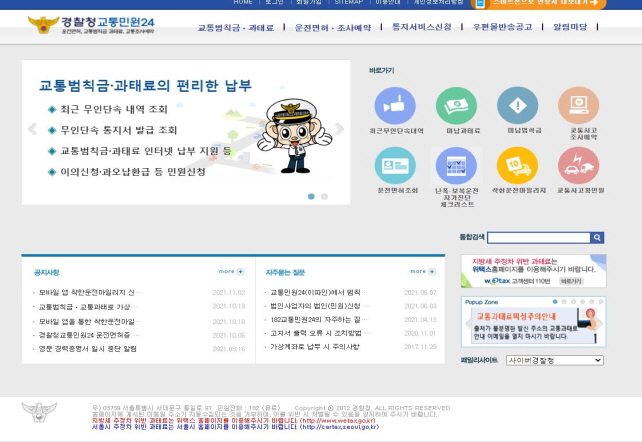Click the plus icon beside 공지사항 more
The width and height of the screenshot is (642, 442).
coord(241,271)
